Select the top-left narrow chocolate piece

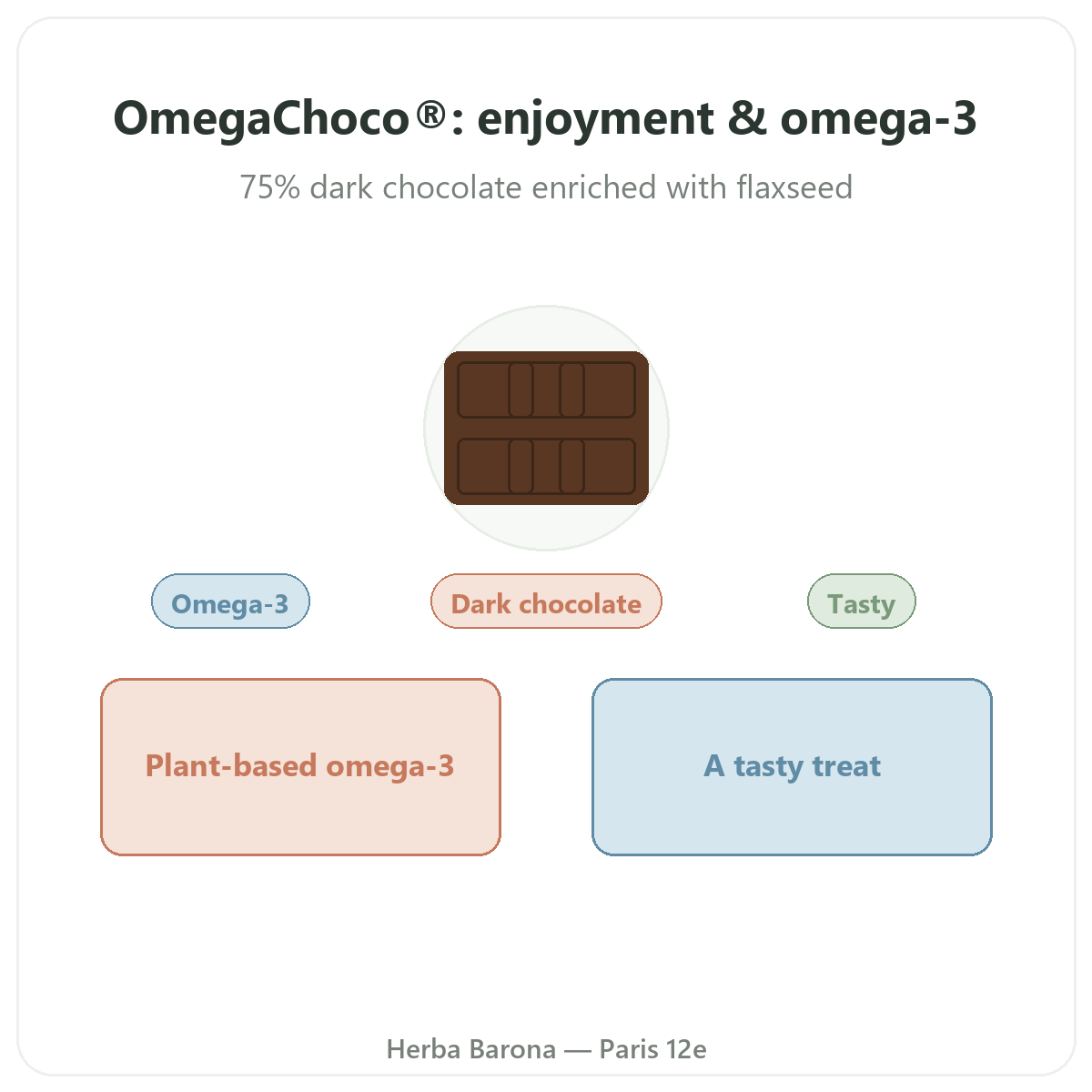point(521,389)
